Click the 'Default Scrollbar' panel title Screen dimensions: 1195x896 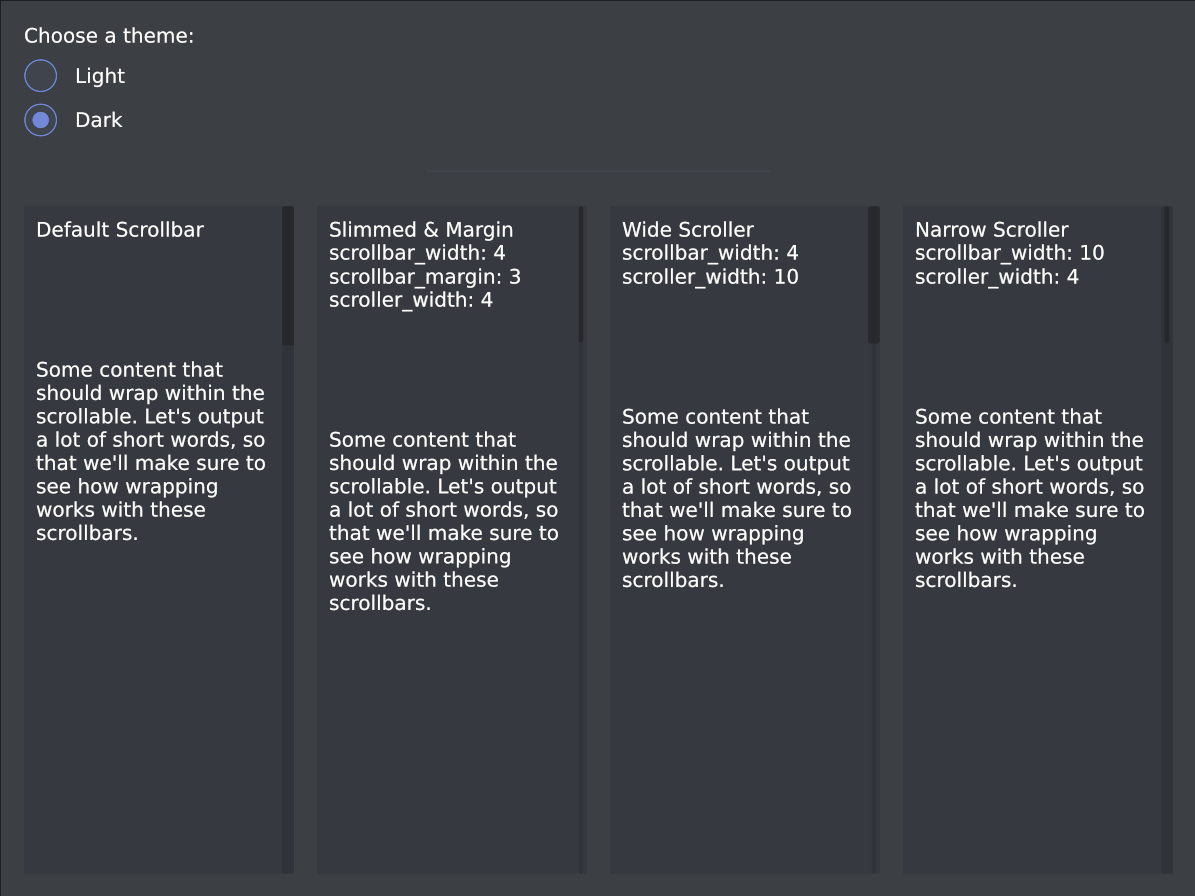tap(120, 230)
